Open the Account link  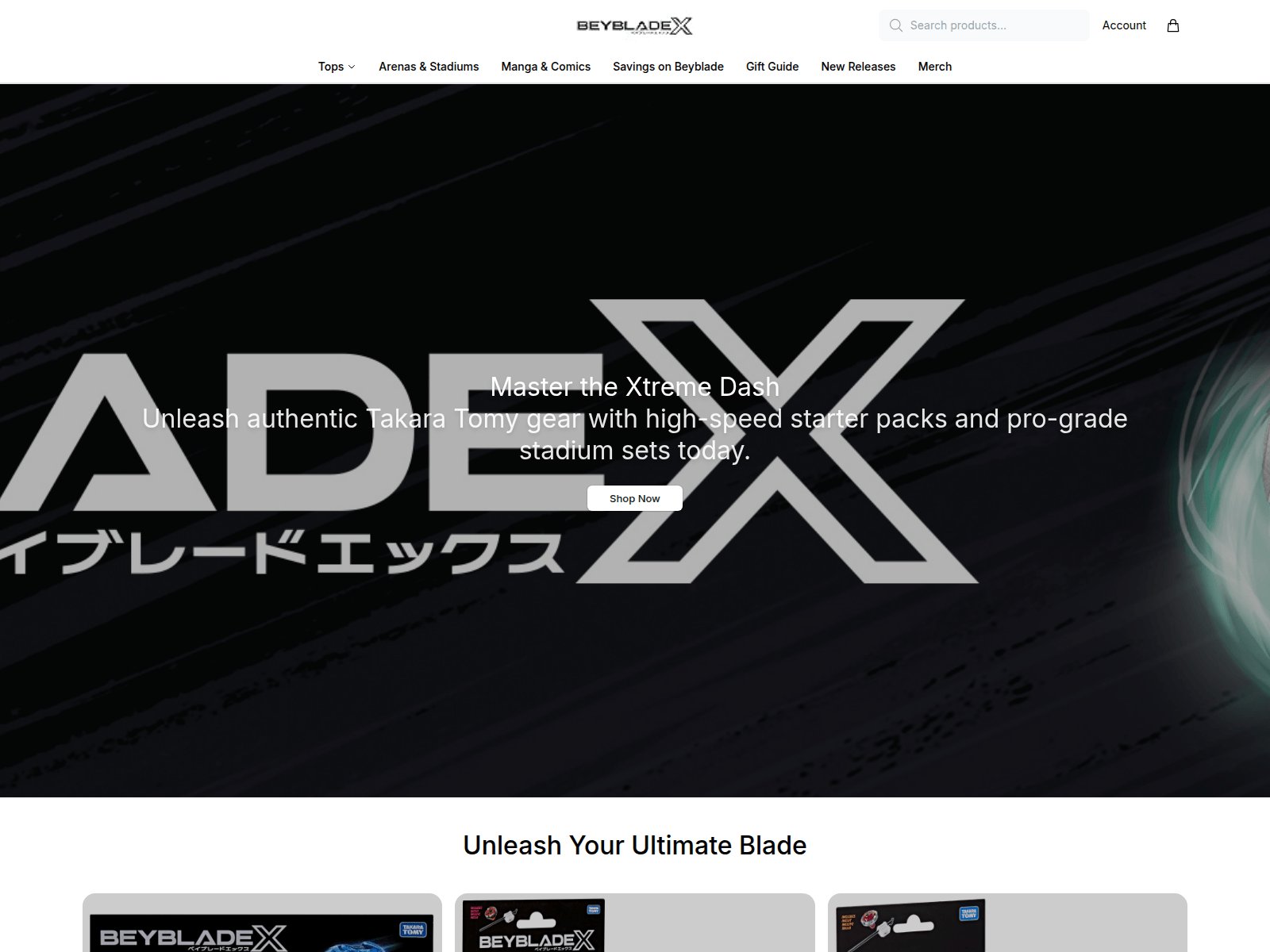click(1124, 25)
